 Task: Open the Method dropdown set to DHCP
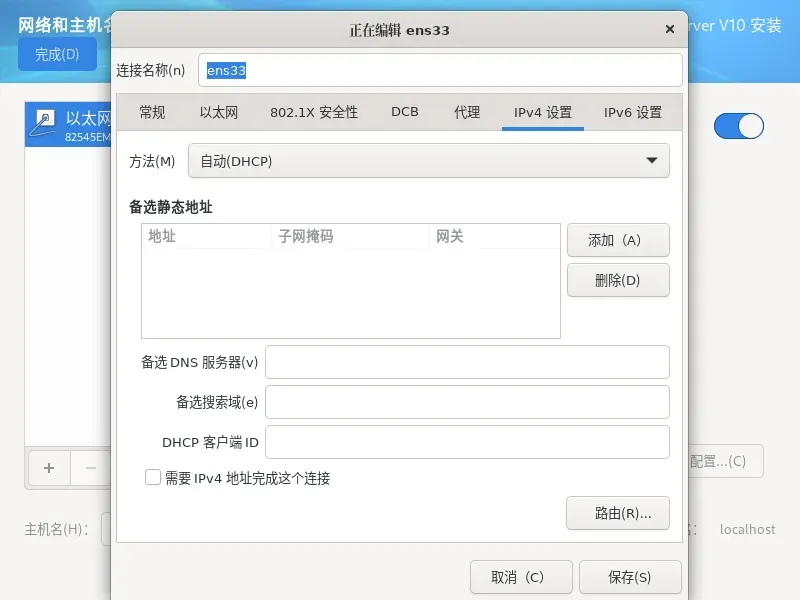coord(428,161)
